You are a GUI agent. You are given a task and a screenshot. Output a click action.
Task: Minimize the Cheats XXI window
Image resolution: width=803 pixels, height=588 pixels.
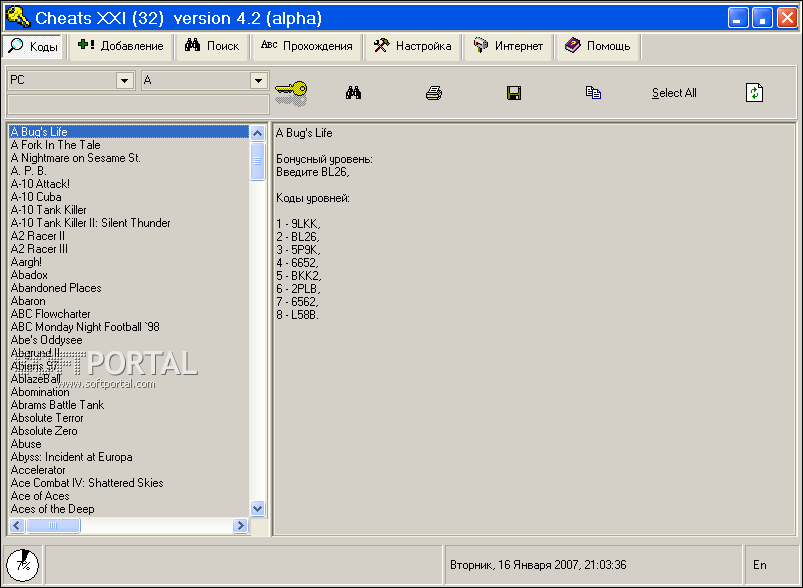pos(738,18)
